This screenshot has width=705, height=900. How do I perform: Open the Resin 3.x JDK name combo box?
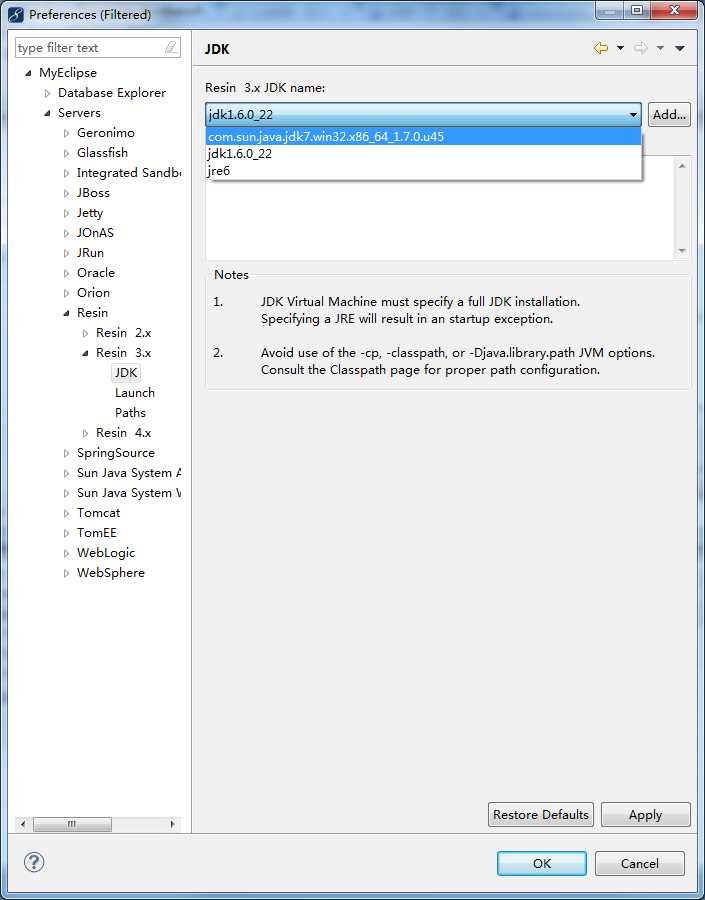(x=424, y=114)
